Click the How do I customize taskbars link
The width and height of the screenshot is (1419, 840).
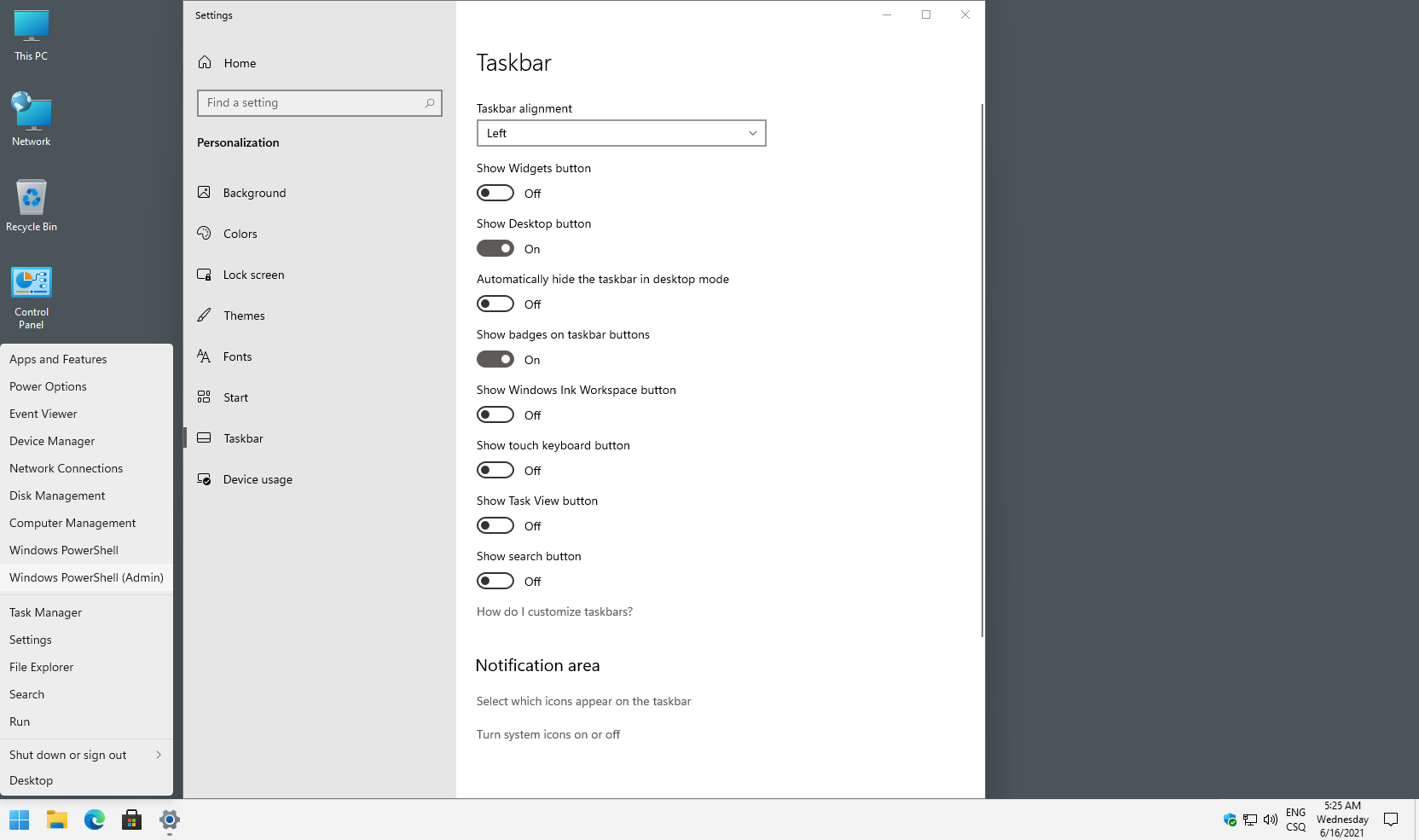tap(554, 611)
